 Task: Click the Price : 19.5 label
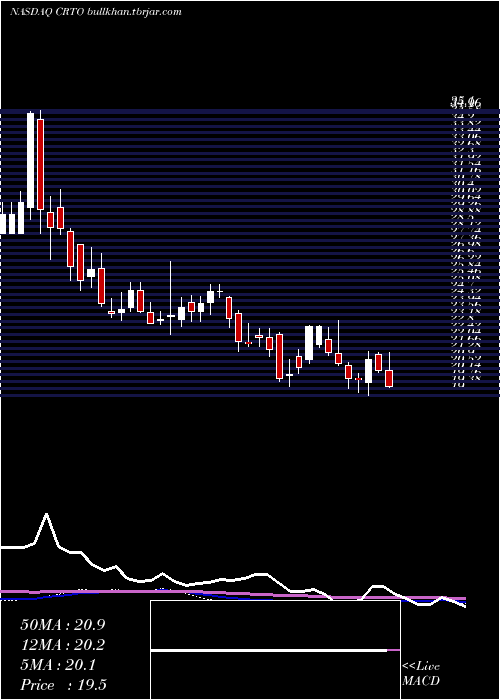pos(63,685)
